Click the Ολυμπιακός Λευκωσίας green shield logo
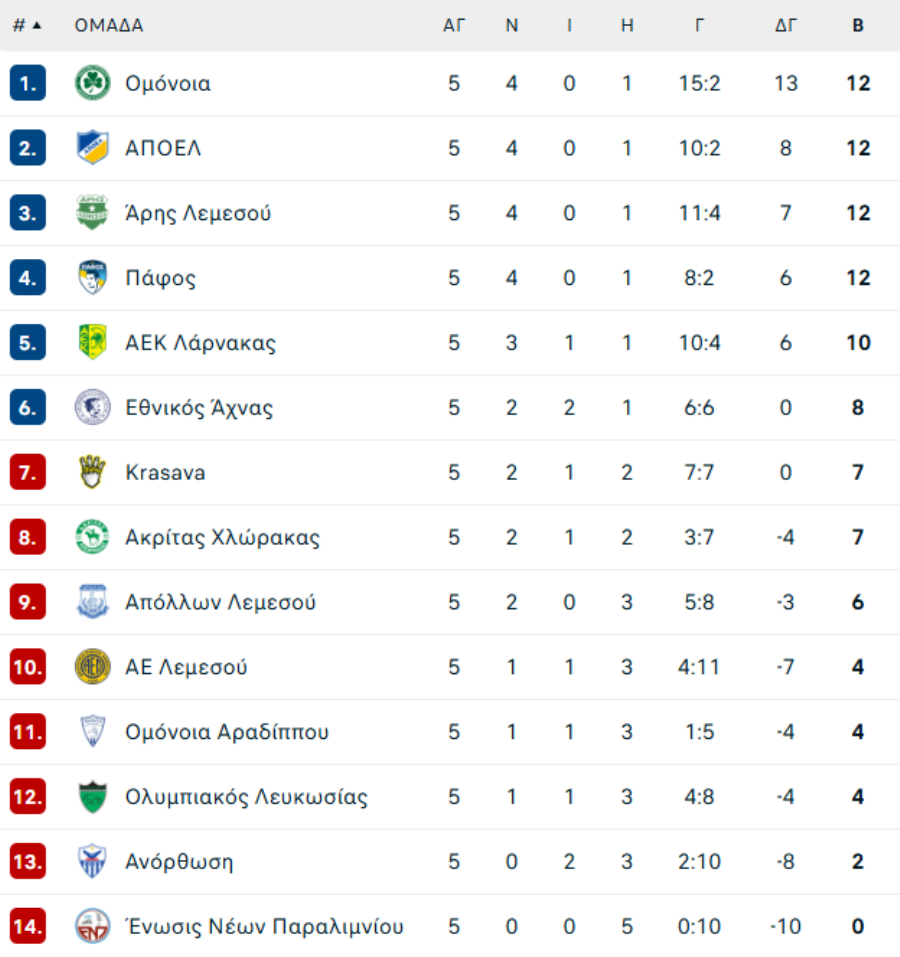 pos(92,796)
